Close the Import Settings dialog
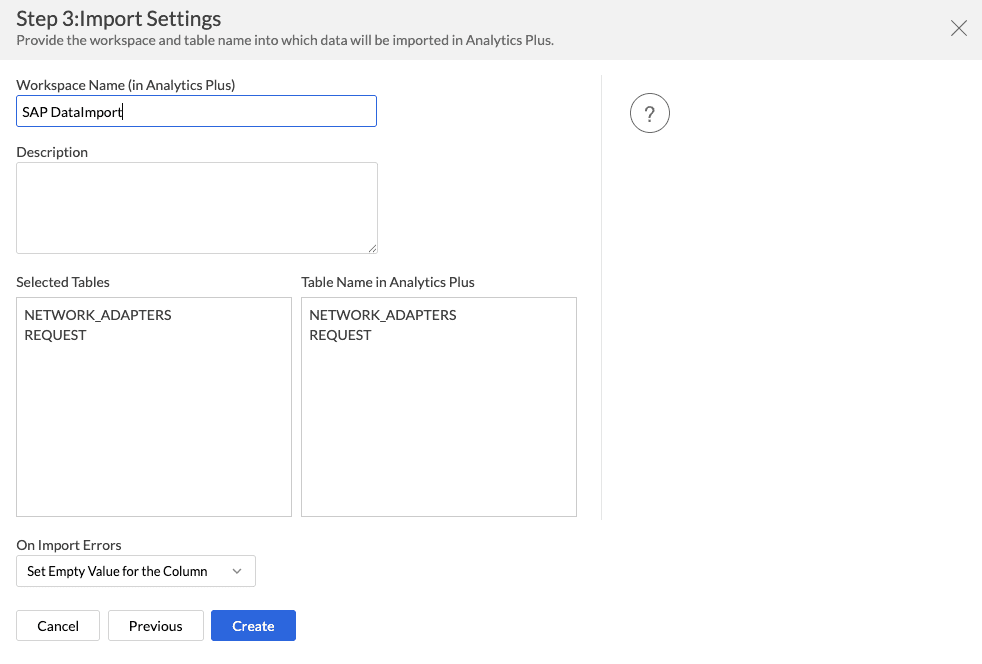Image resolution: width=982 pixels, height=664 pixels. (958, 28)
